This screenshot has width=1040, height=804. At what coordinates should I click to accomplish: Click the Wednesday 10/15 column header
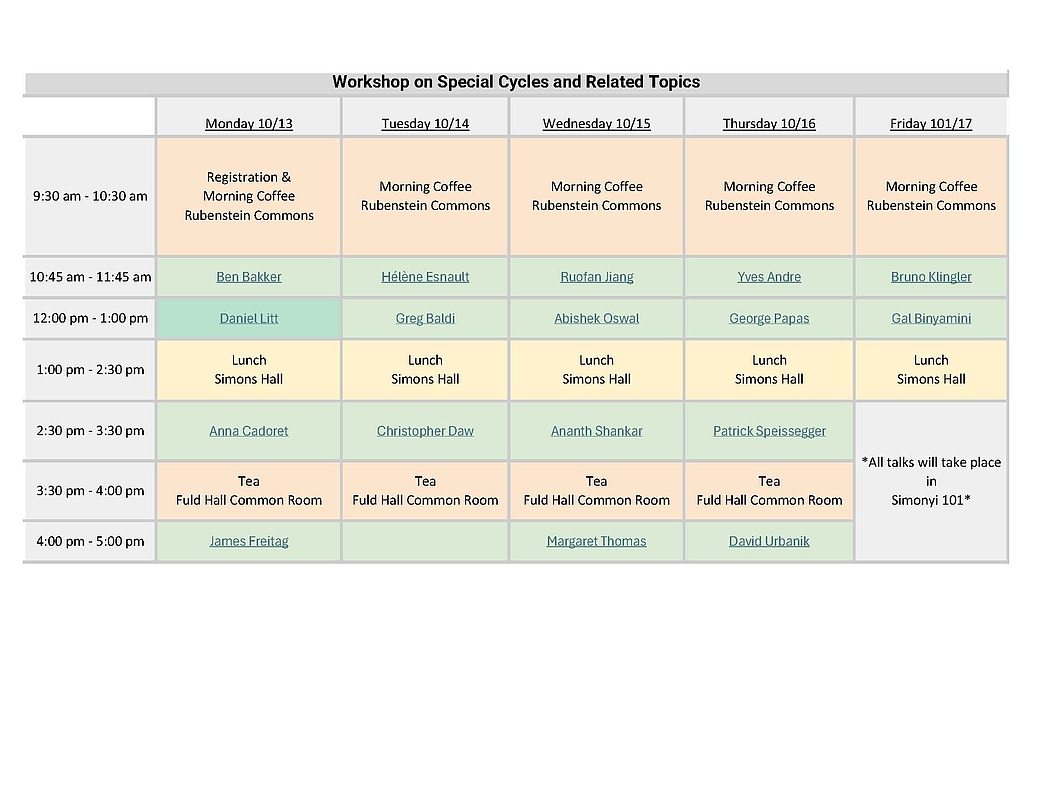[x=596, y=124]
